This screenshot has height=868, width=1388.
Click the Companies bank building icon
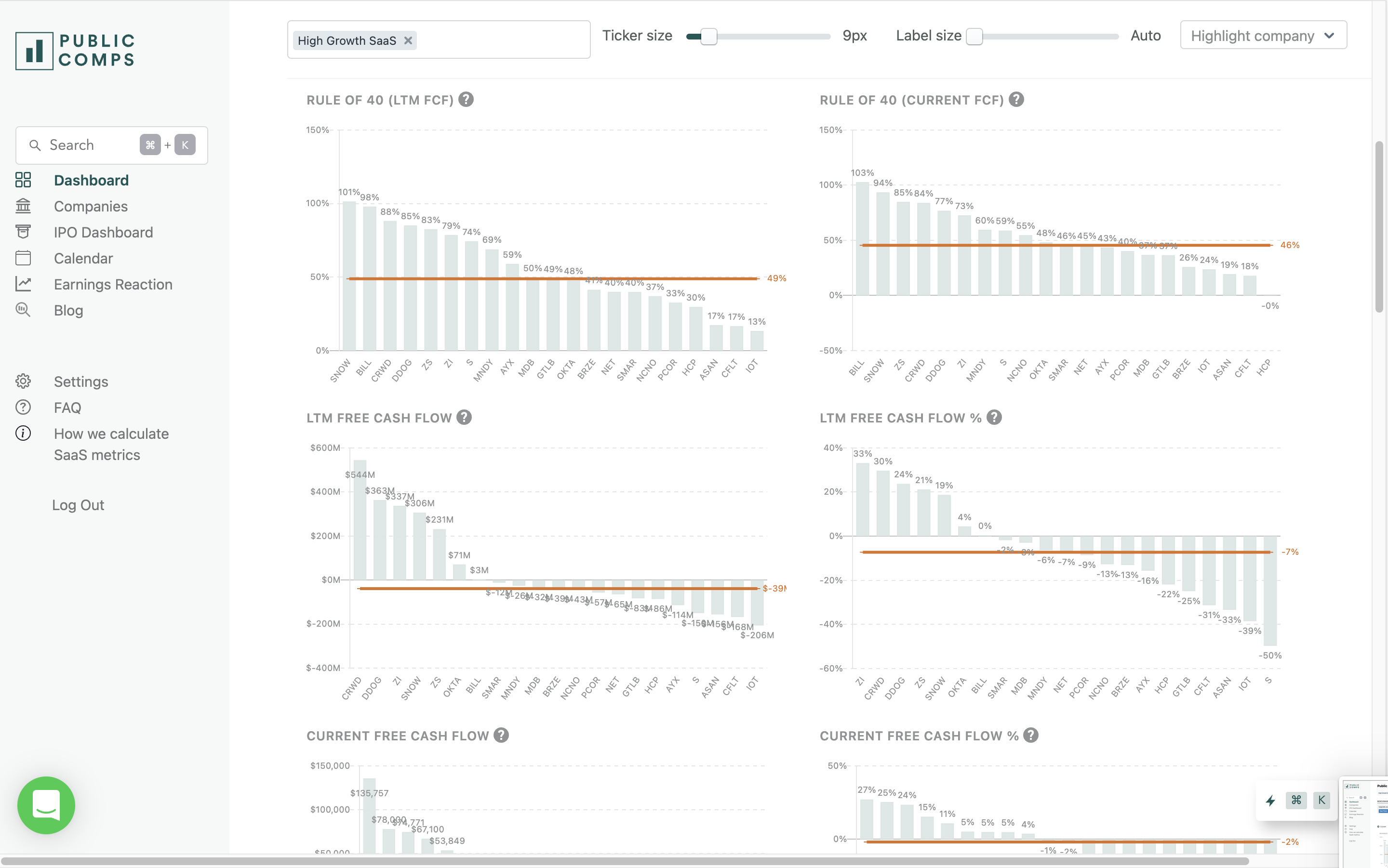[23, 206]
